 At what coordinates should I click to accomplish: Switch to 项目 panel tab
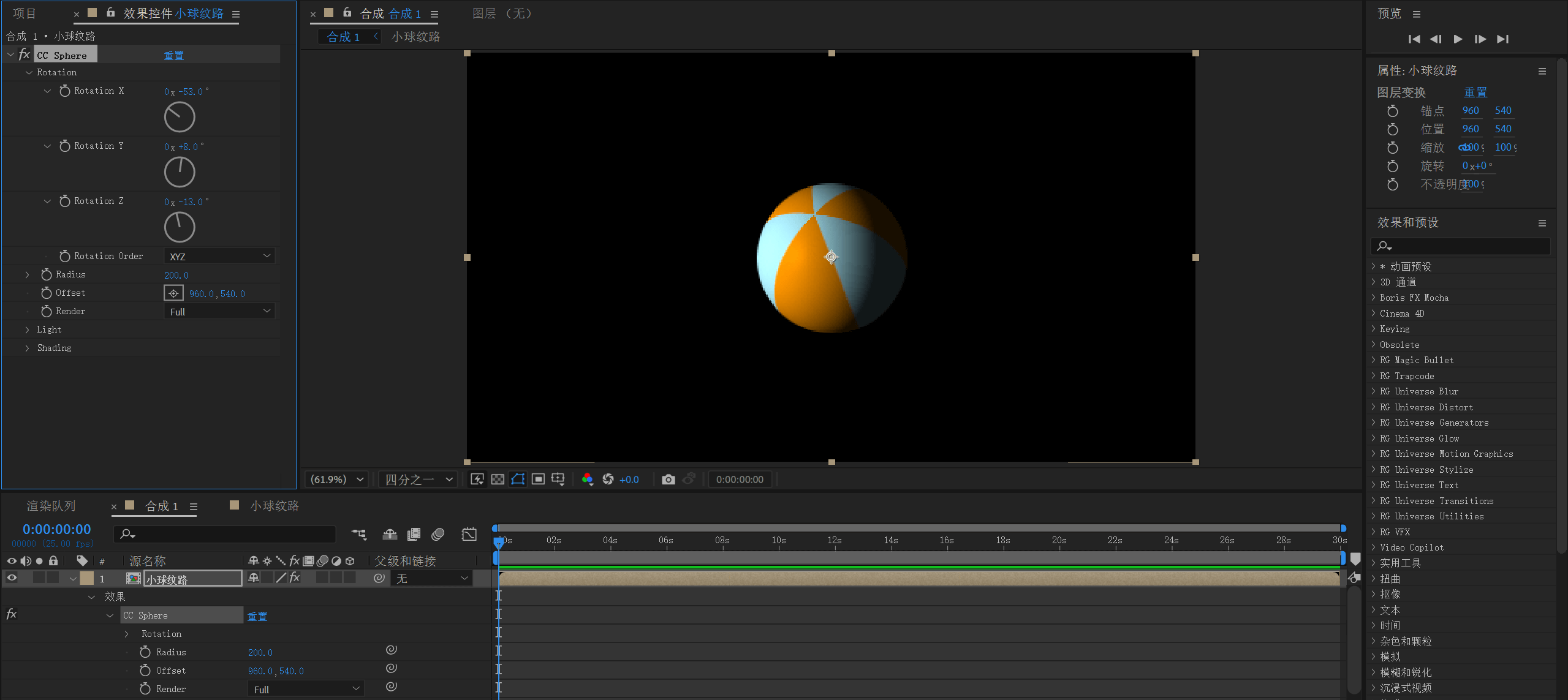click(25, 13)
